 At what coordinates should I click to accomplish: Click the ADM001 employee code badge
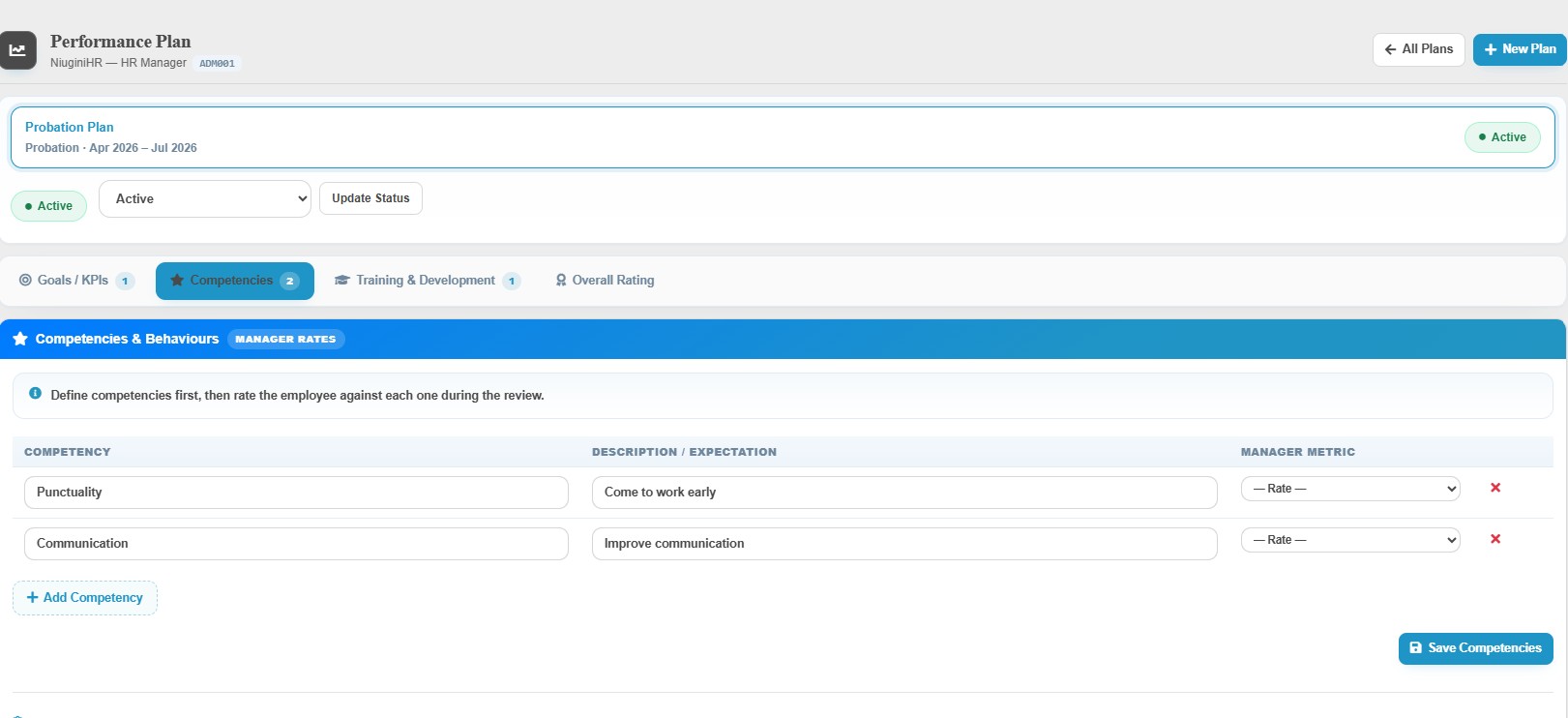tap(217, 64)
